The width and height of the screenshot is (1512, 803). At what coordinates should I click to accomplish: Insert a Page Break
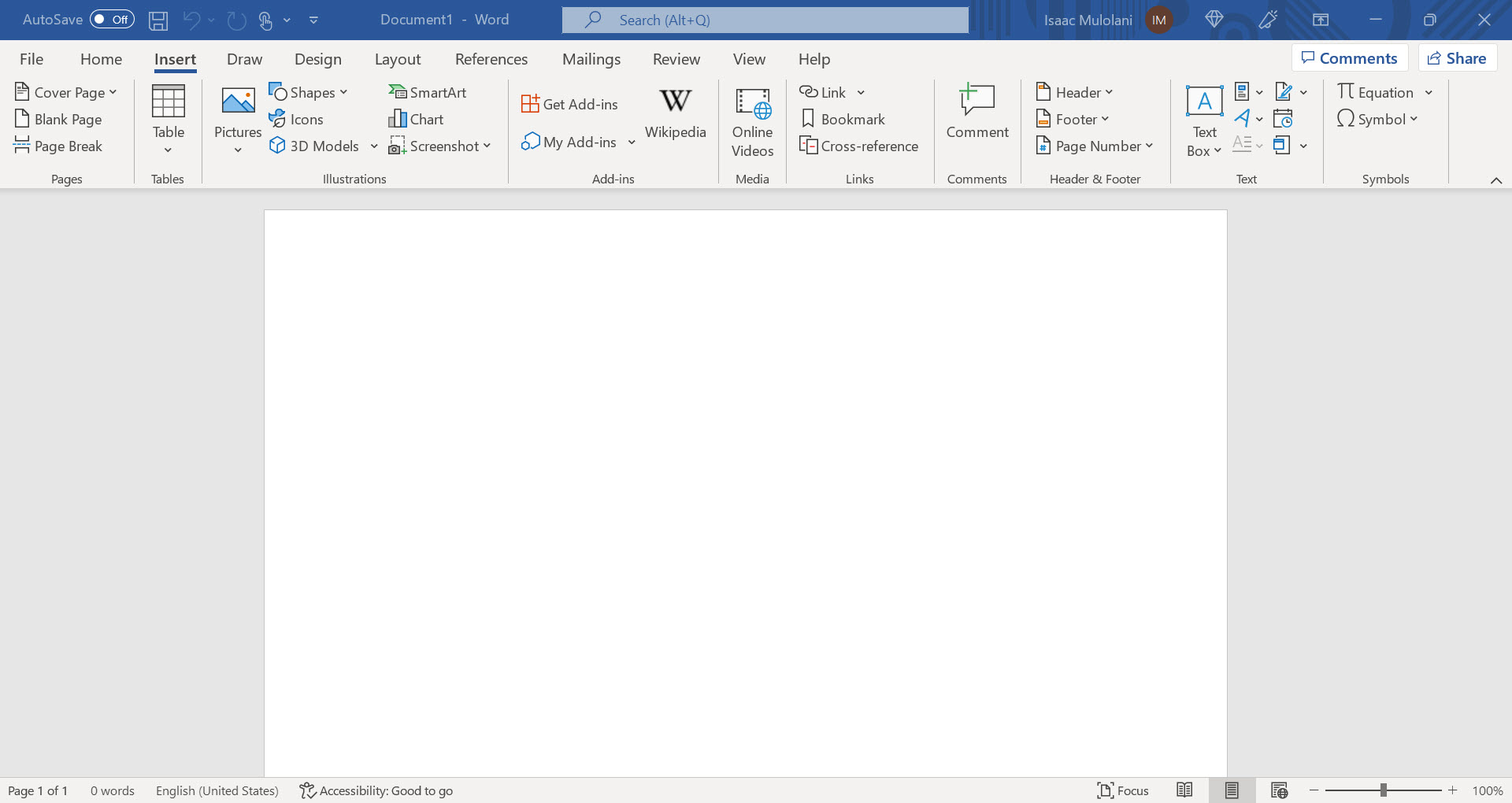[59, 146]
